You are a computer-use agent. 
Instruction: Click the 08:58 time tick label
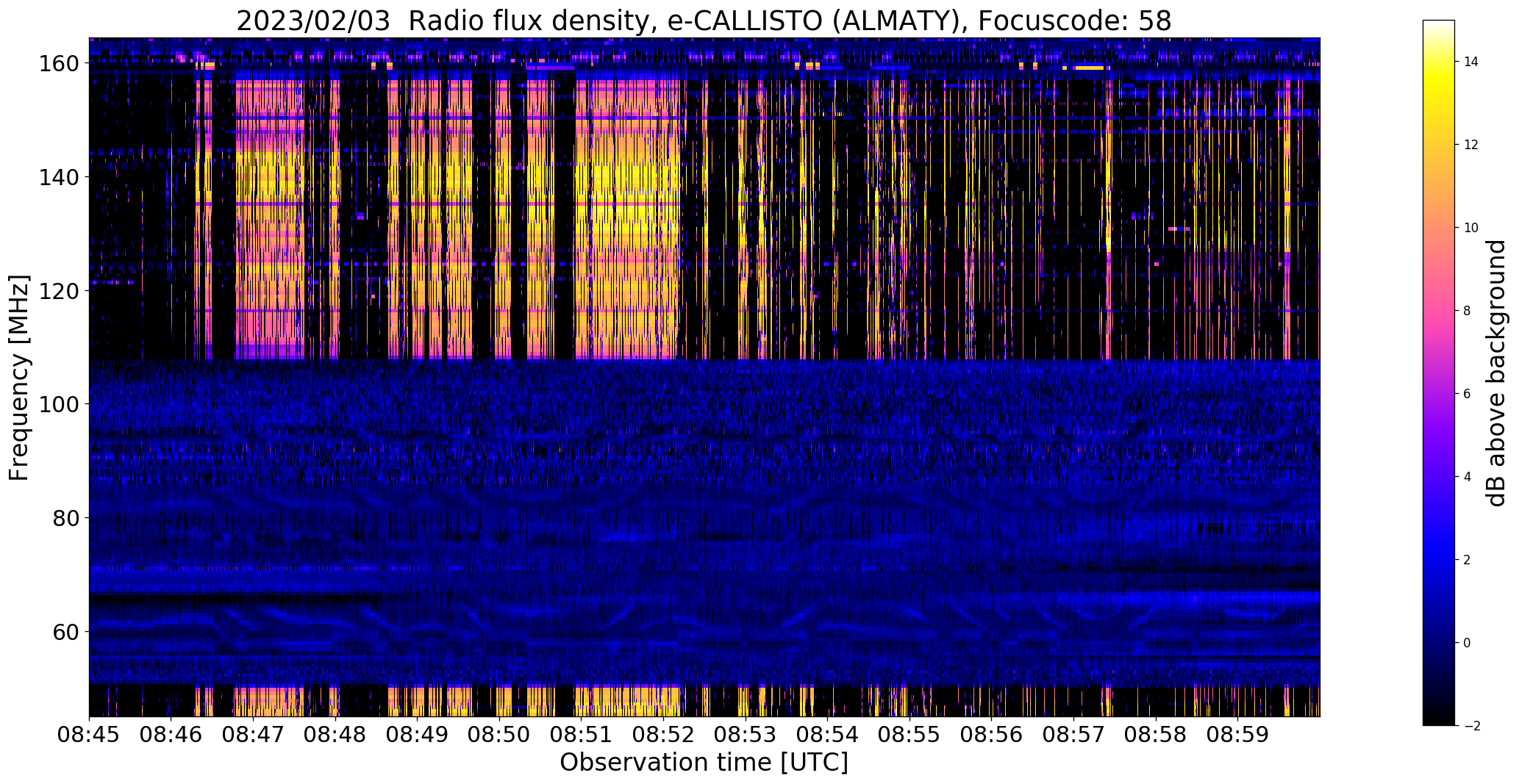[1156, 735]
